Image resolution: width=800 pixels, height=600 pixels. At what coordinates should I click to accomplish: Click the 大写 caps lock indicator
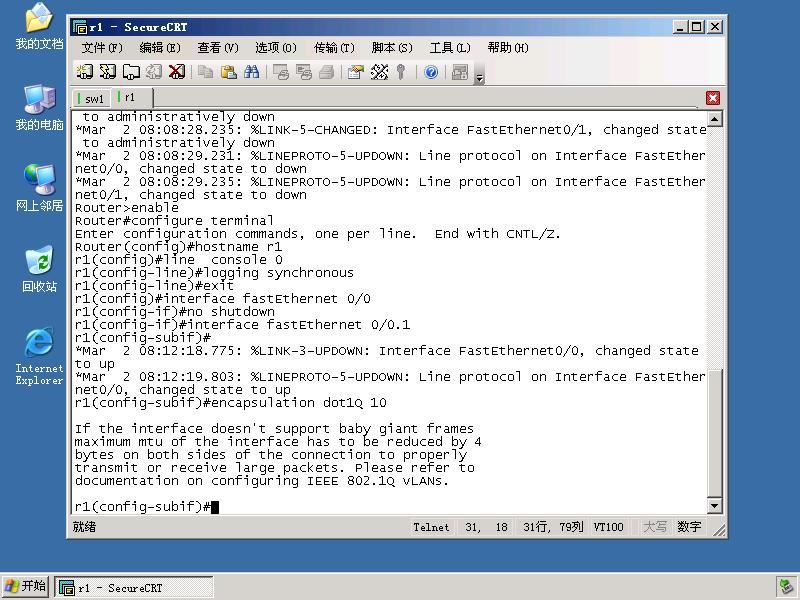coord(655,527)
